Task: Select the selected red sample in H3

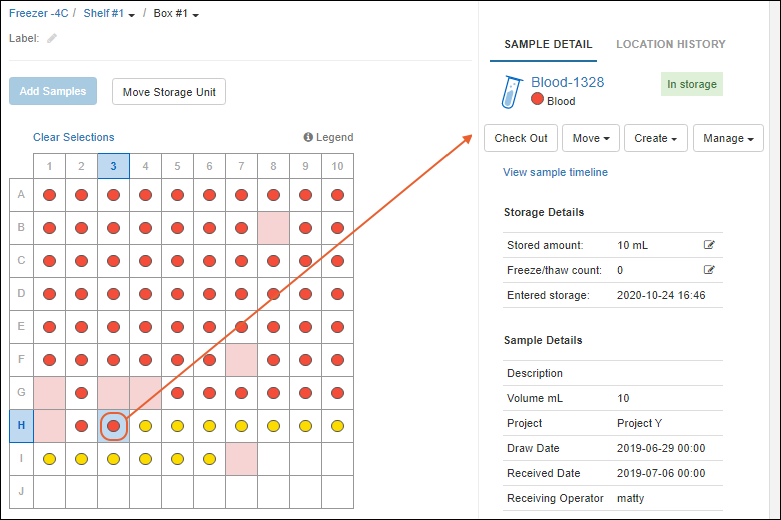Action: [x=113, y=426]
